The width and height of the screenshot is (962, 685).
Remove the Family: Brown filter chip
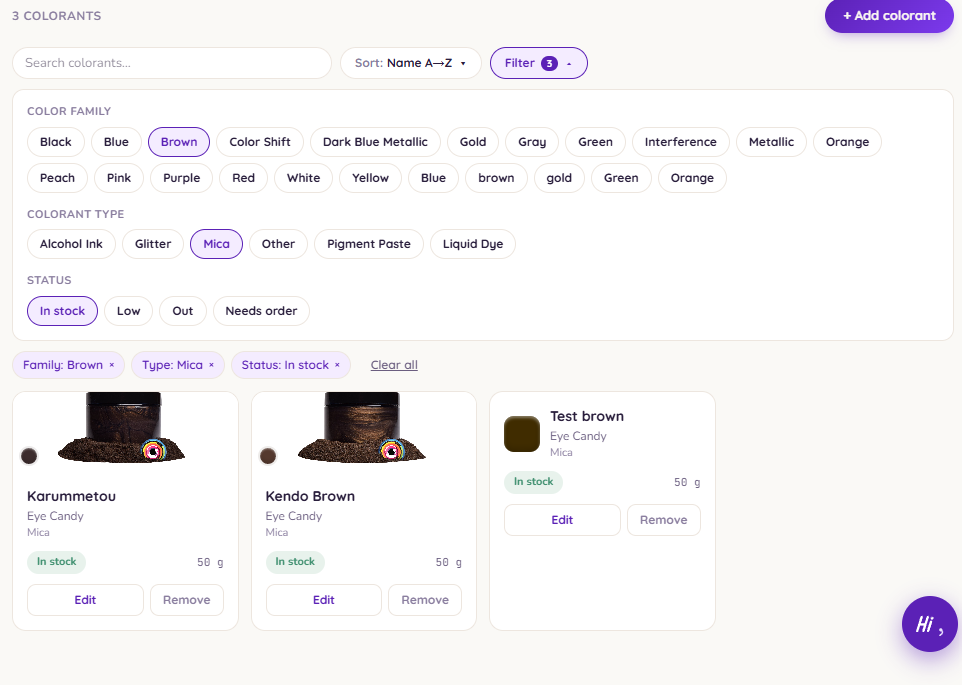tap(112, 365)
